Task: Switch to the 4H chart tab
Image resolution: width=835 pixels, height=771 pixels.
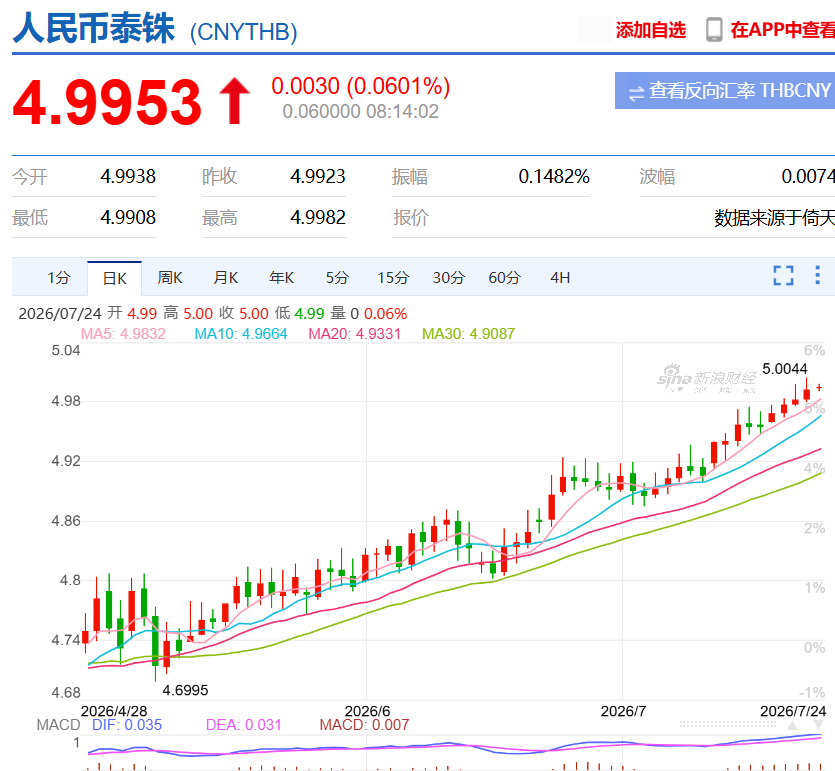Action: [x=560, y=278]
